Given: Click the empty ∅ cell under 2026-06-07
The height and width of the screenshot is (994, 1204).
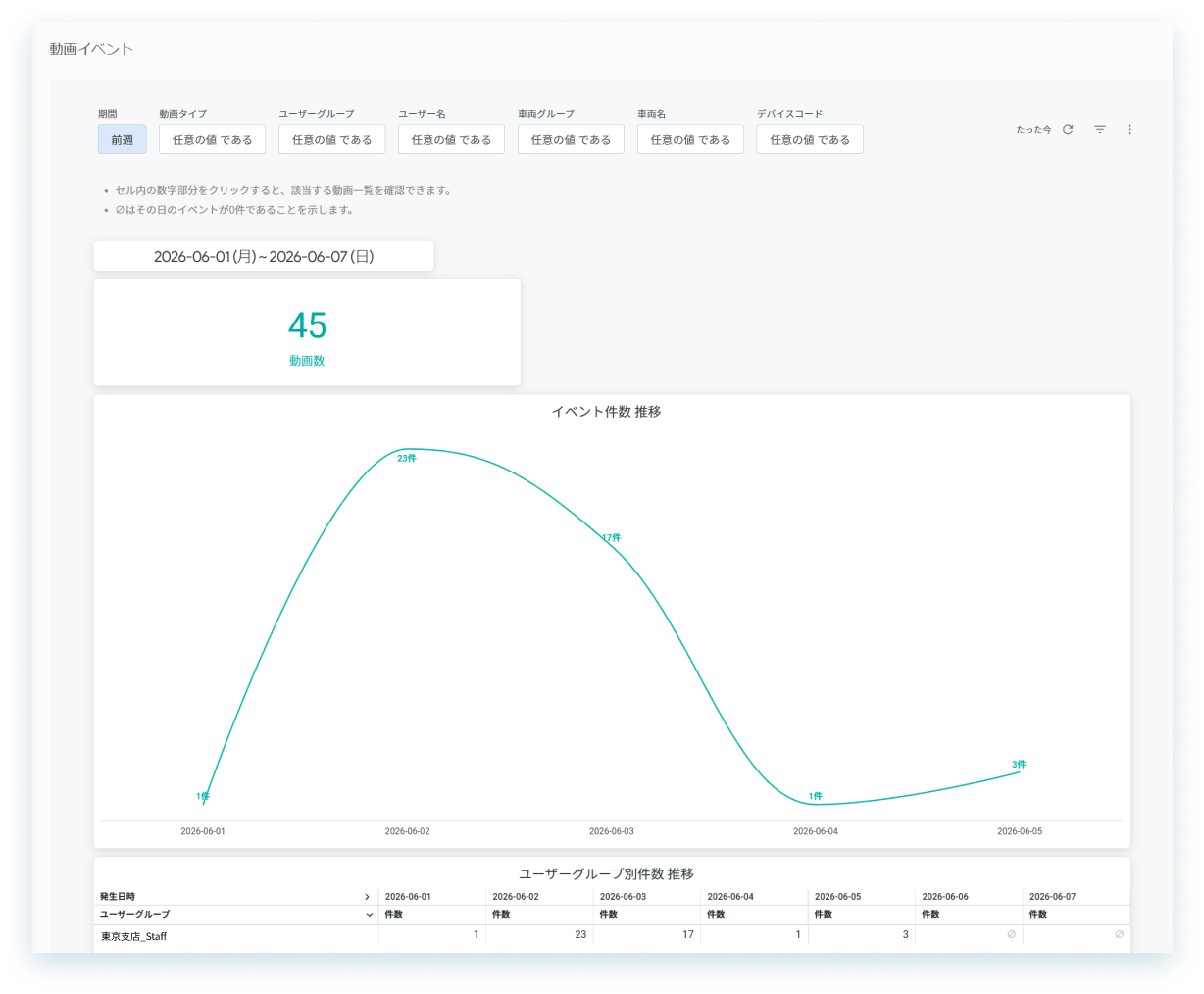Looking at the screenshot, I should point(1119,935).
